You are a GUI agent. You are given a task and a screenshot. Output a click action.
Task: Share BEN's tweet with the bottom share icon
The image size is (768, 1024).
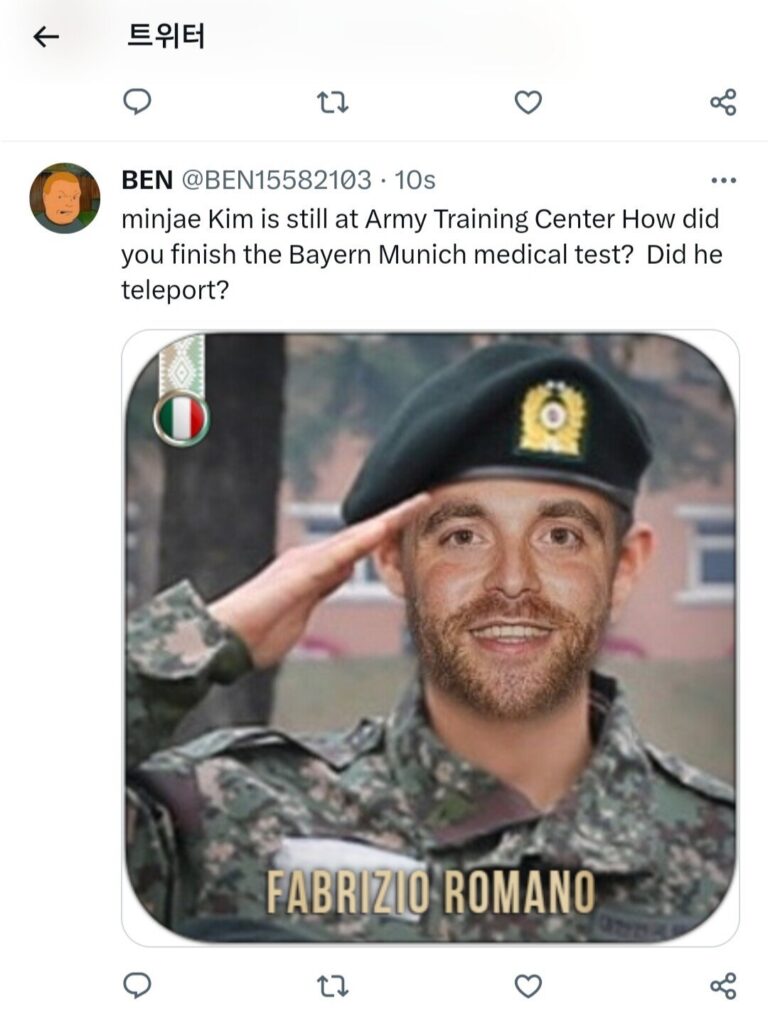pyautogui.click(x=723, y=985)
